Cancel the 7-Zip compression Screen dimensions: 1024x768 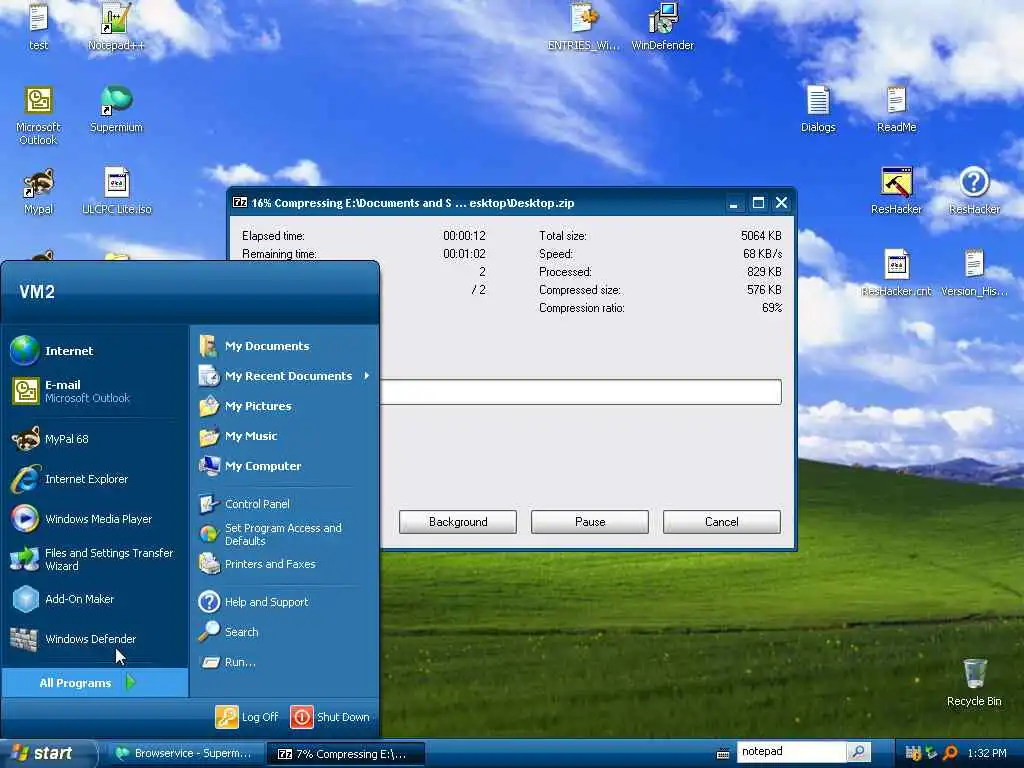[722, 522]
